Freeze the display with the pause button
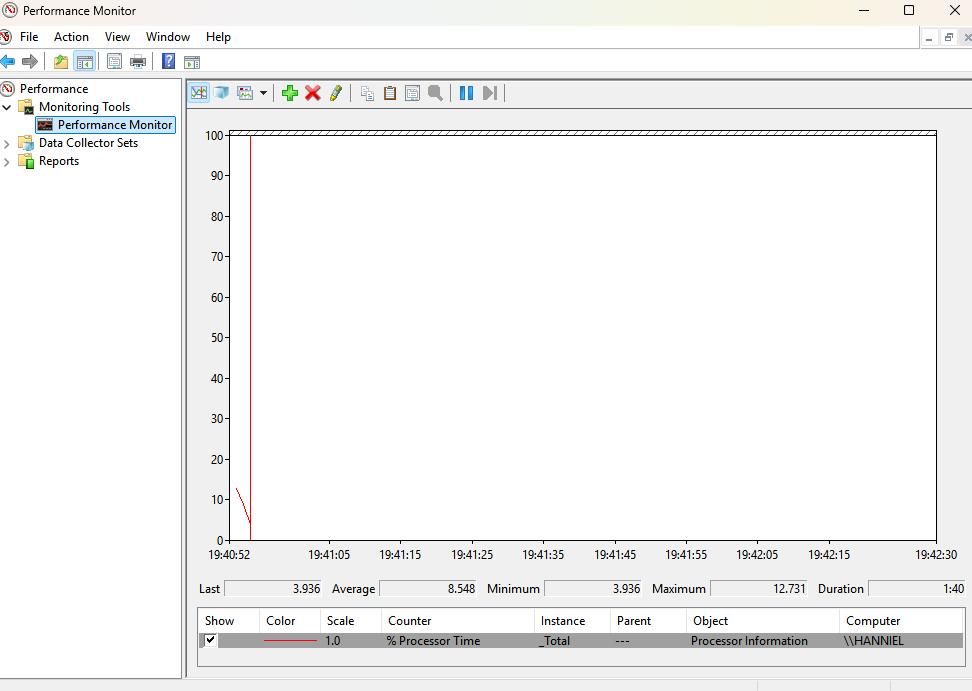 pos(466,93)
